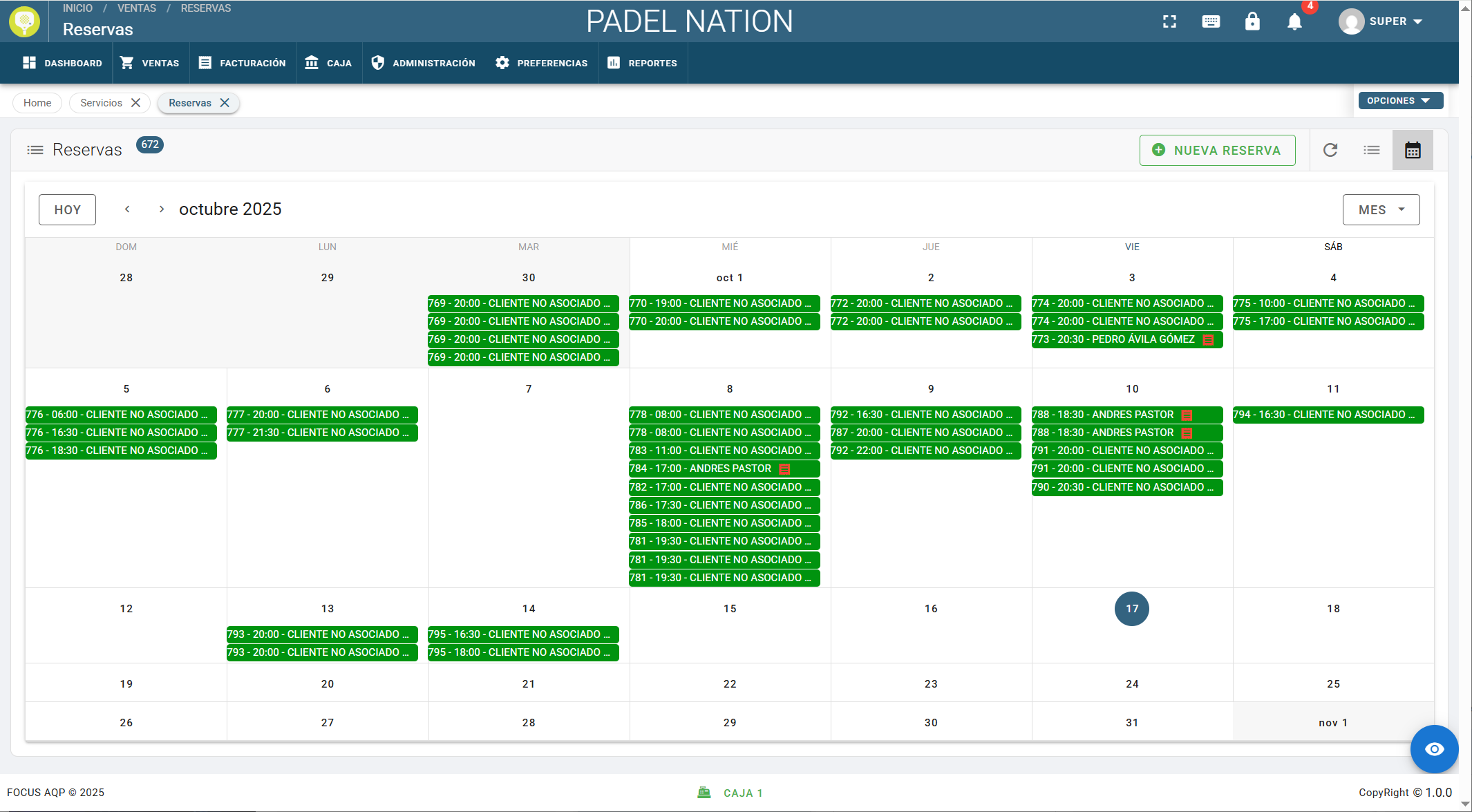Click the Padel Nation logo icon

(x=25, y=21)
